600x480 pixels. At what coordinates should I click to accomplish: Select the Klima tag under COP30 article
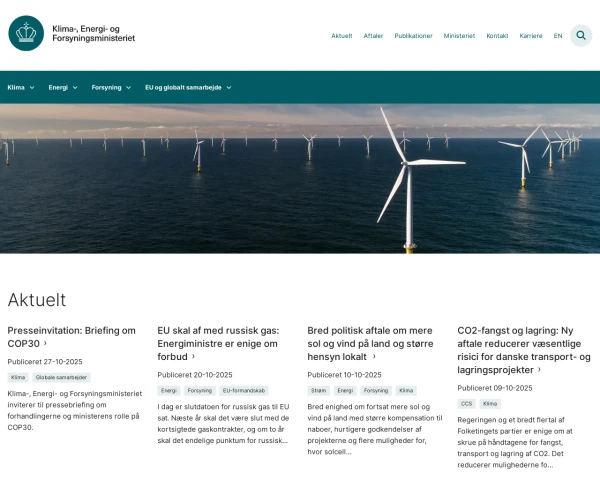pyautogui.click(x=18, y=377)
